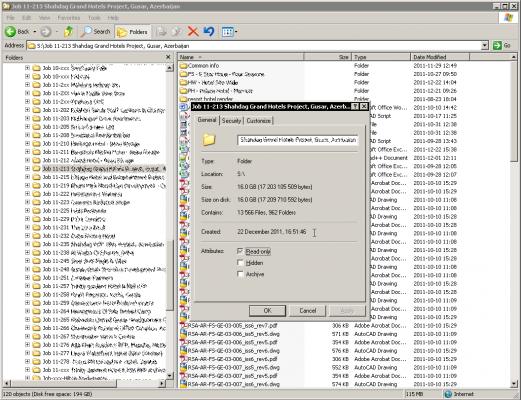The width and height of the screenshot is (521, 400).
Task: Expand the Job 11-213 tree node
Action: 27,169
